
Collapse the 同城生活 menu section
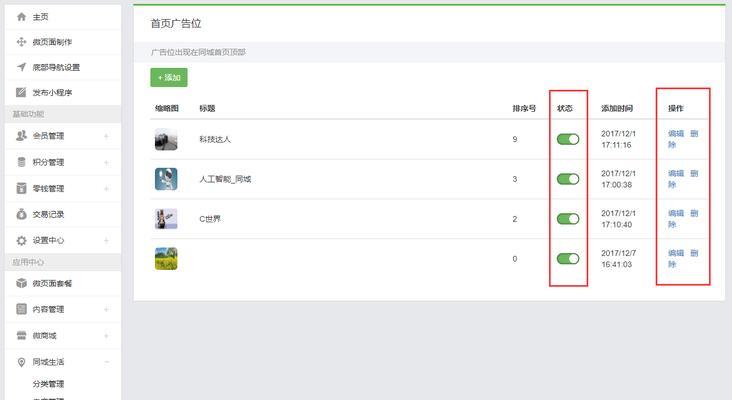pos(106,362)
